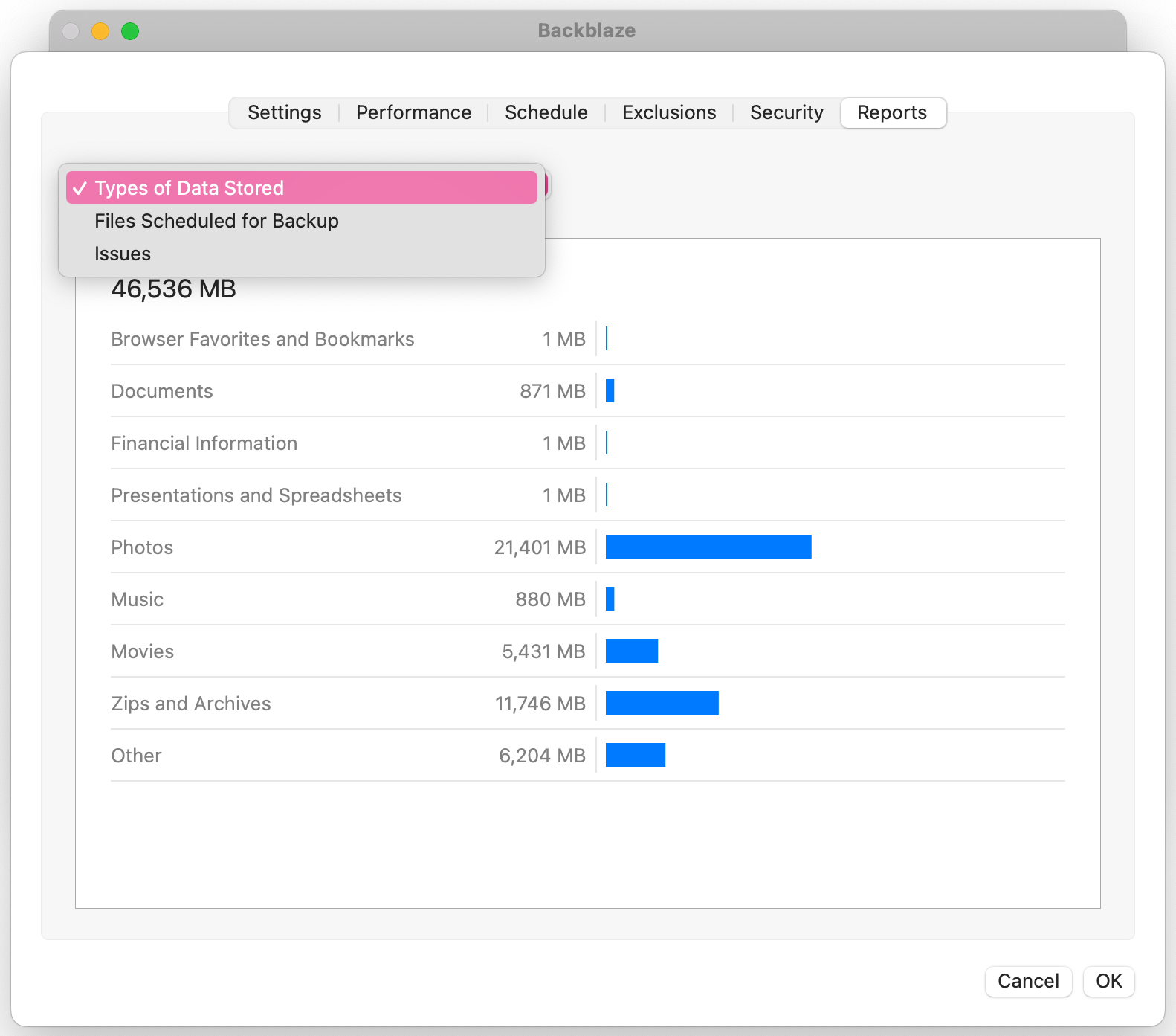The width and height of the screenshot is (1176, 1036).
Task: Pick the Issues report option
Action: [x=302, y=254]
